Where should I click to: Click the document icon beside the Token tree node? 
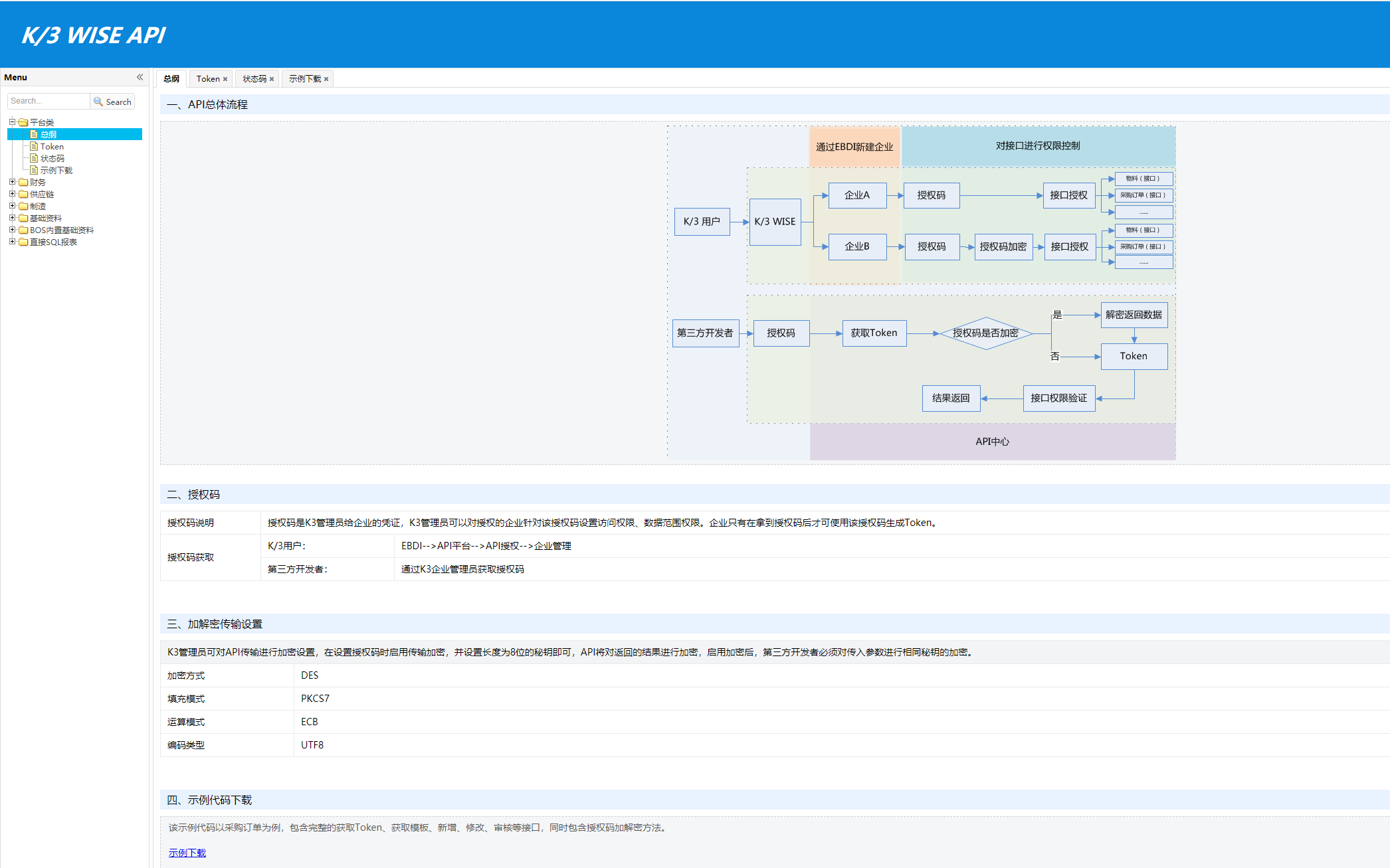[x=34, y=146]
